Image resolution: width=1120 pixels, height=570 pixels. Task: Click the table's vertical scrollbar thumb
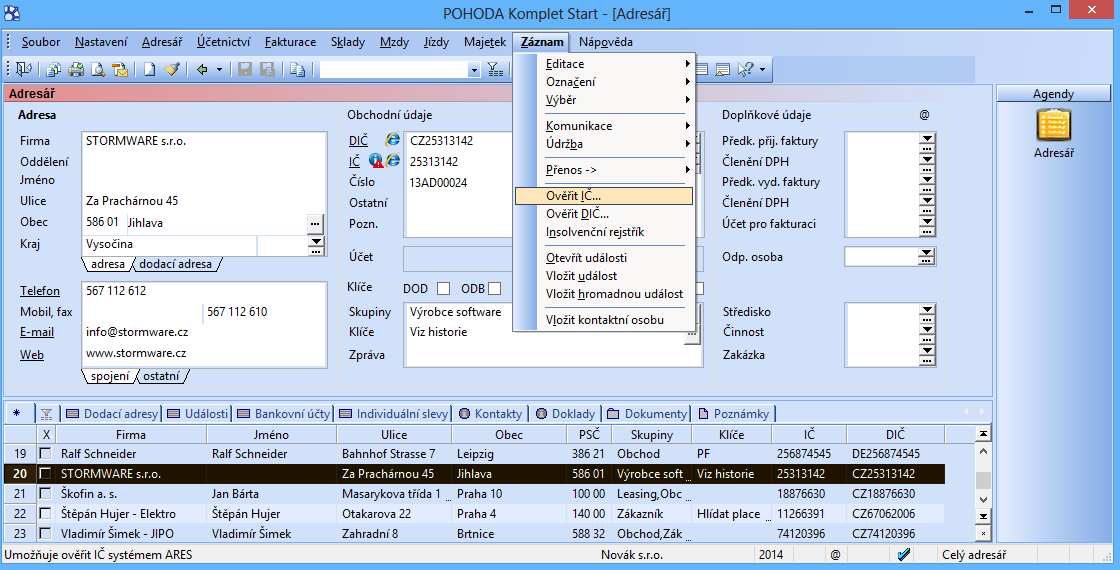click(983, 479)
